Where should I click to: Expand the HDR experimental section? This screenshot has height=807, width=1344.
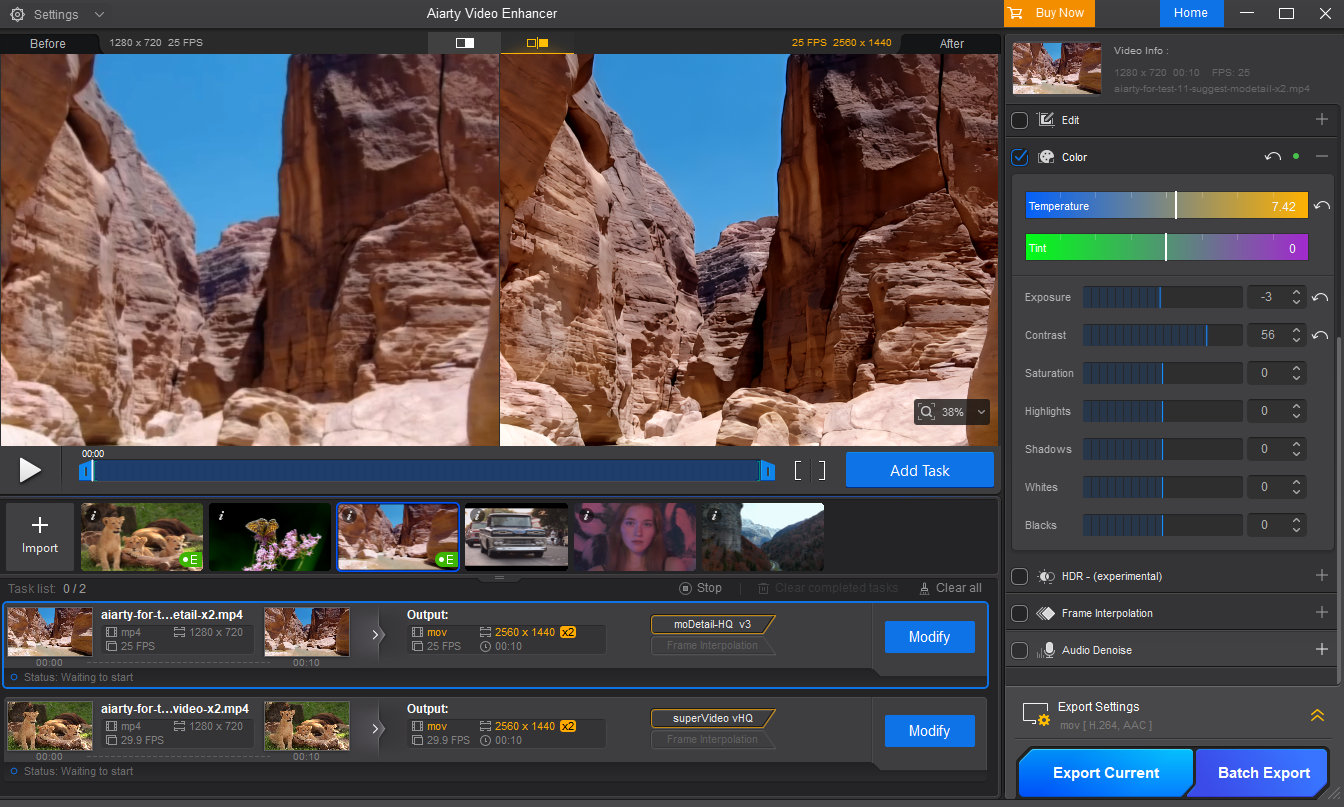[x=1321, y=576]
